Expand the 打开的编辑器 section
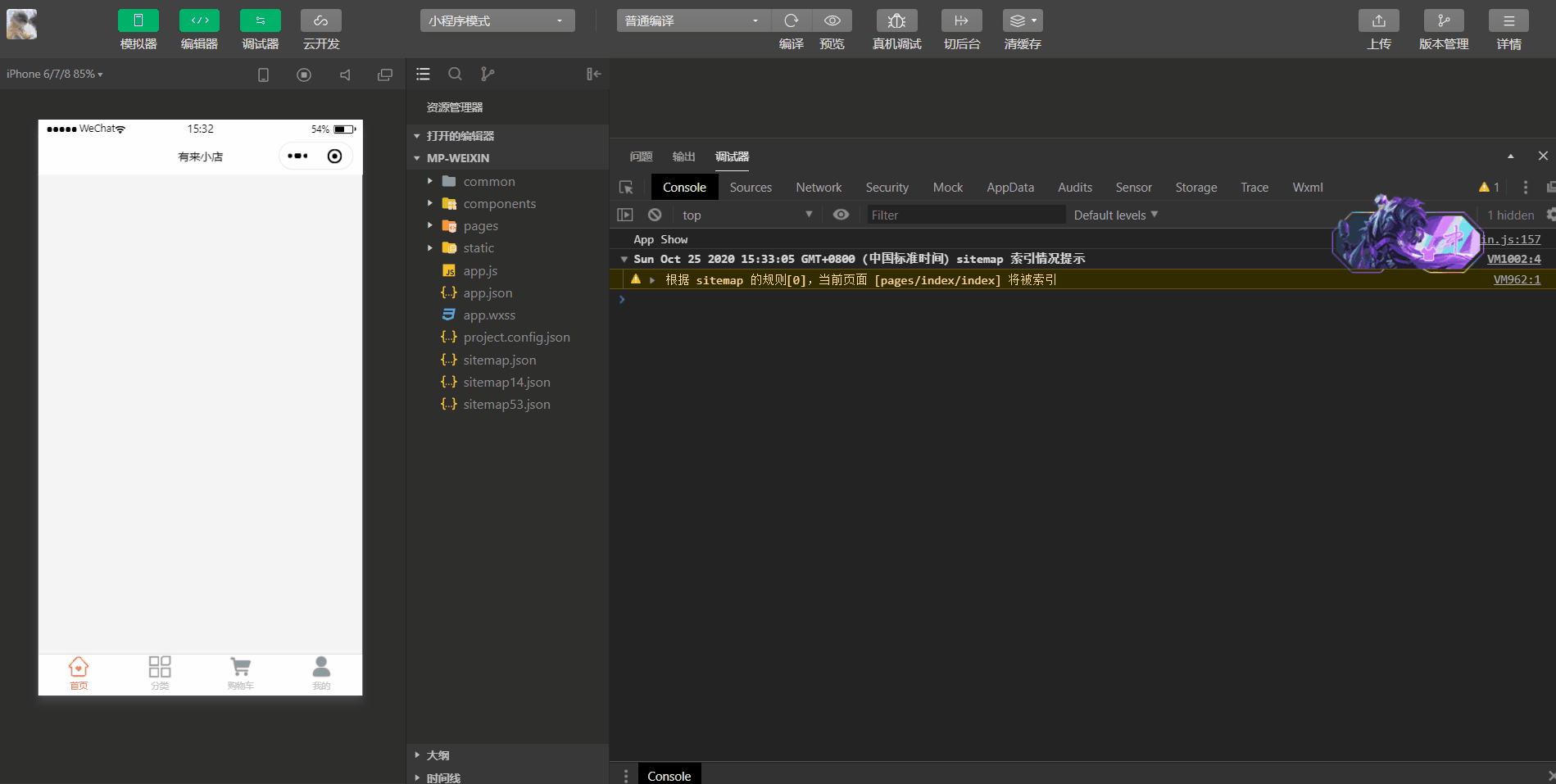The width and height of the screenshot is (1556, 784). click(507, 136)
